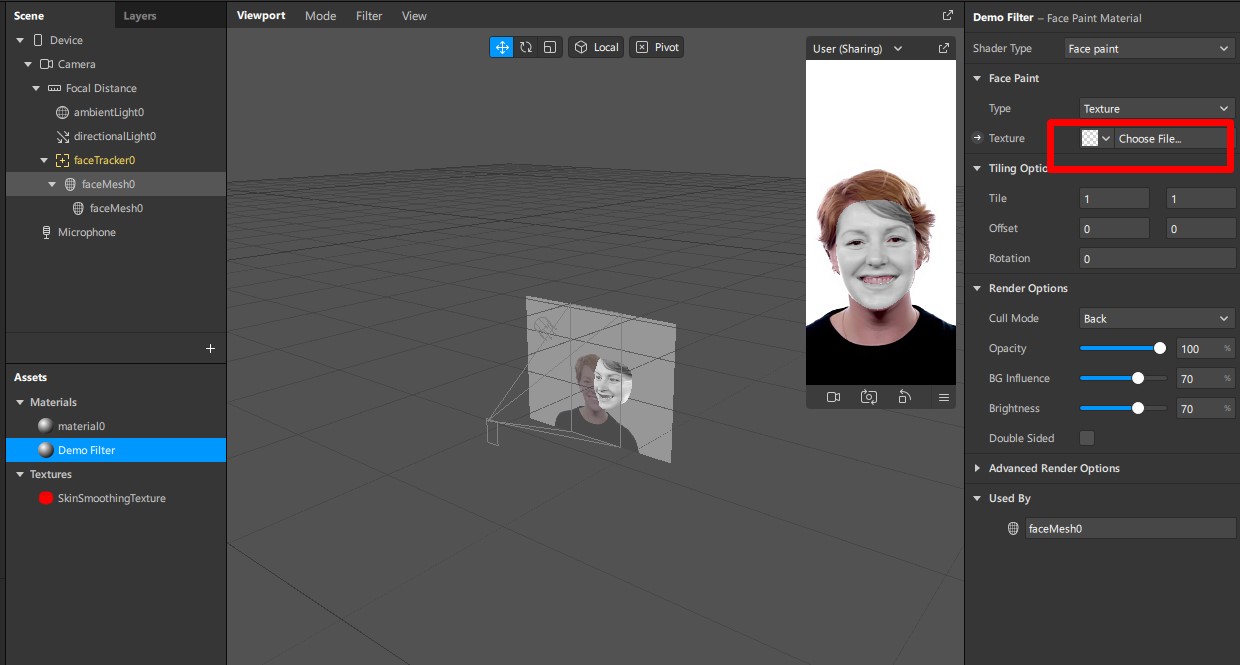Open the Cull Mode dropdown
The width and height of the screenshot is (1240, 665).
click(x=1158, y=318)
